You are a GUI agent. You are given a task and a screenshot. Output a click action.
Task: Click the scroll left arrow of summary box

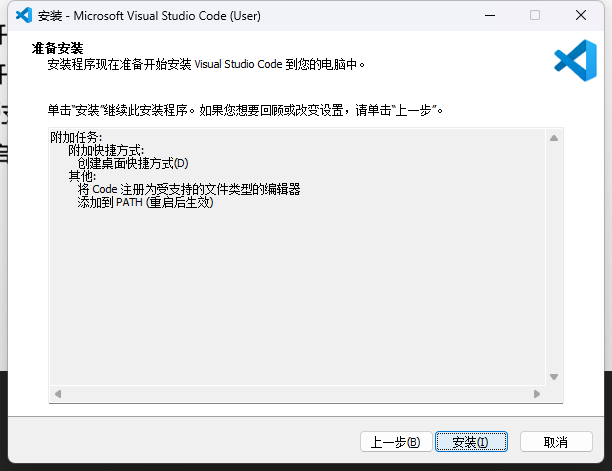pyautogui.click(x=58, y=394)
